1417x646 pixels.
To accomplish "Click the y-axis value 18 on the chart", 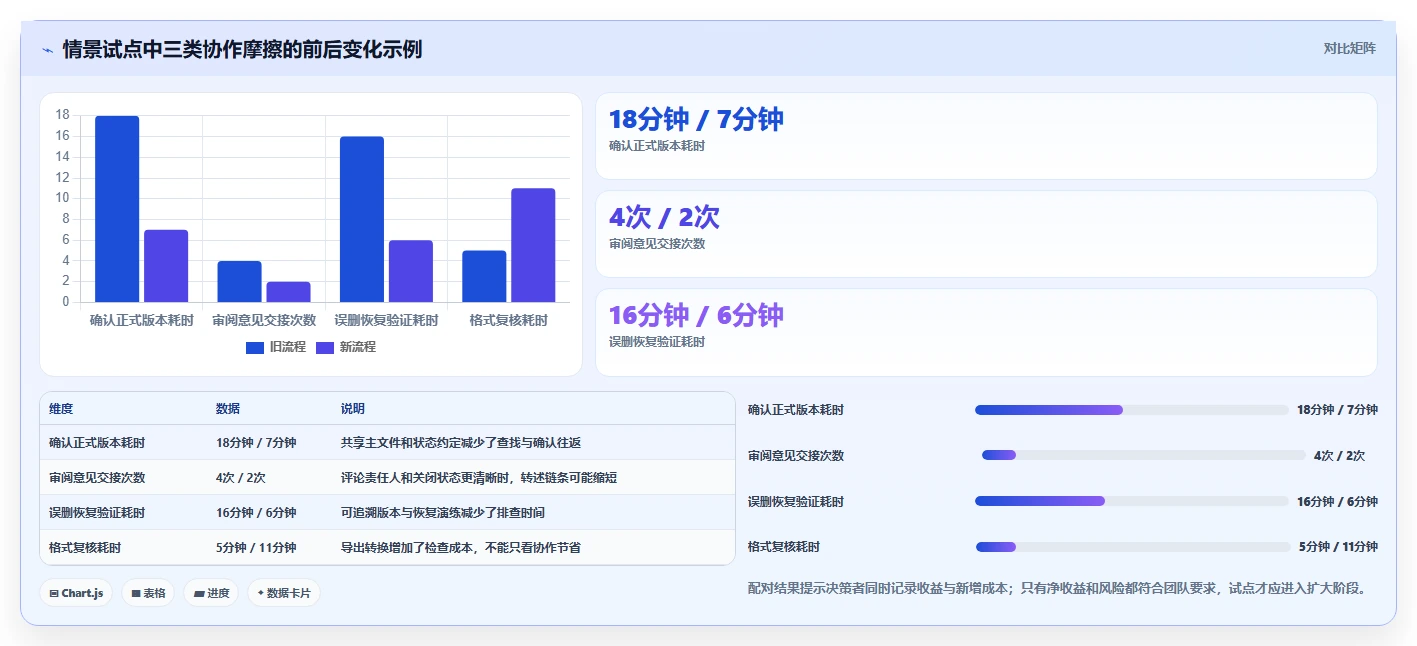I will coord(63,115).
